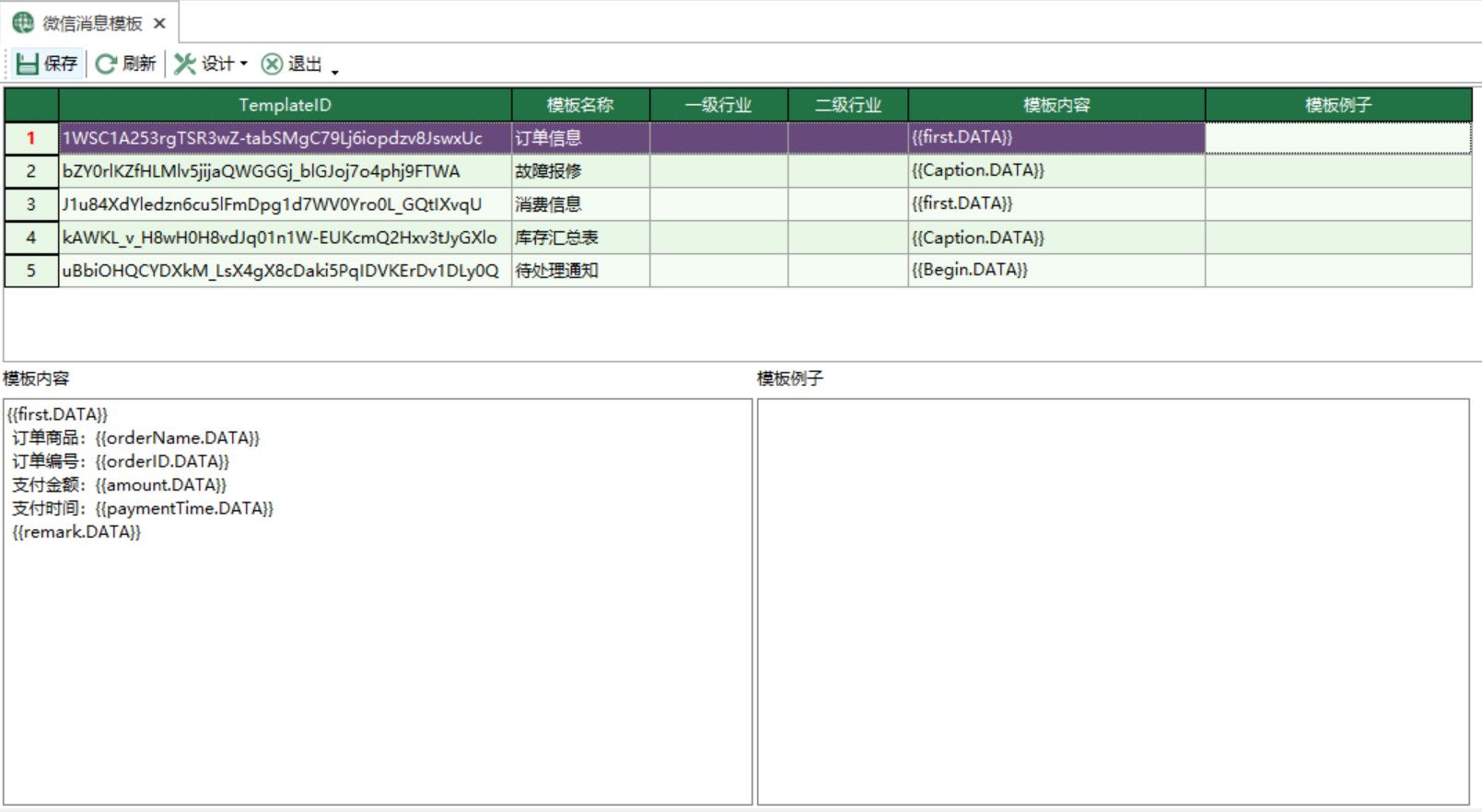Screen dimensions: 1482x812
Task: Click the 设计 button label
Action: coord(218,64)
